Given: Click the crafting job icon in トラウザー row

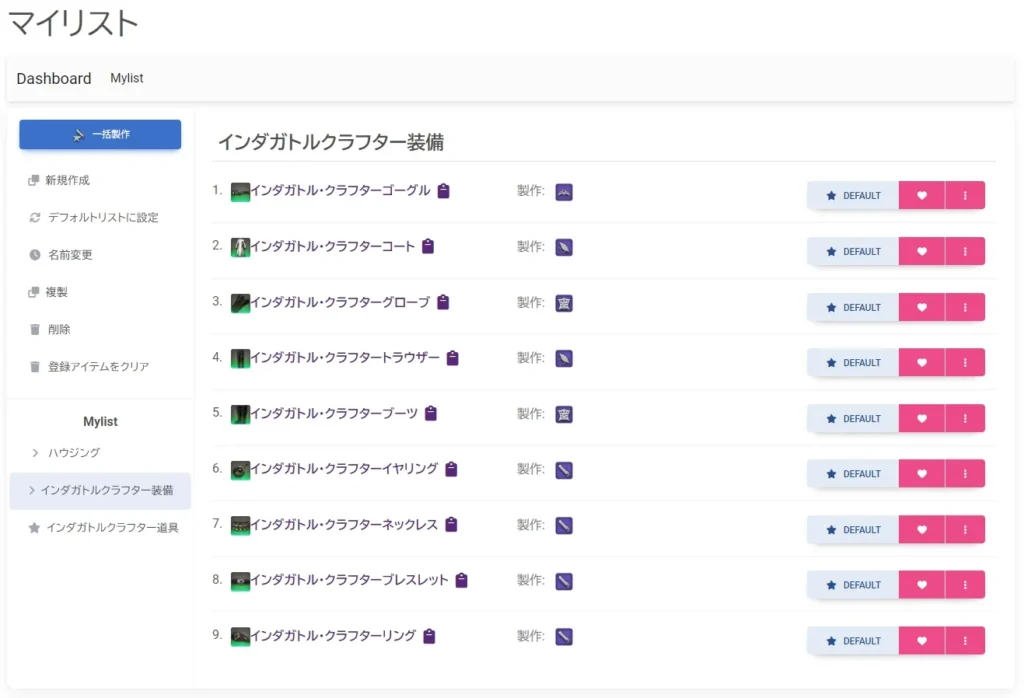Looking at the screenshot, I should click(x=564, y=358).
